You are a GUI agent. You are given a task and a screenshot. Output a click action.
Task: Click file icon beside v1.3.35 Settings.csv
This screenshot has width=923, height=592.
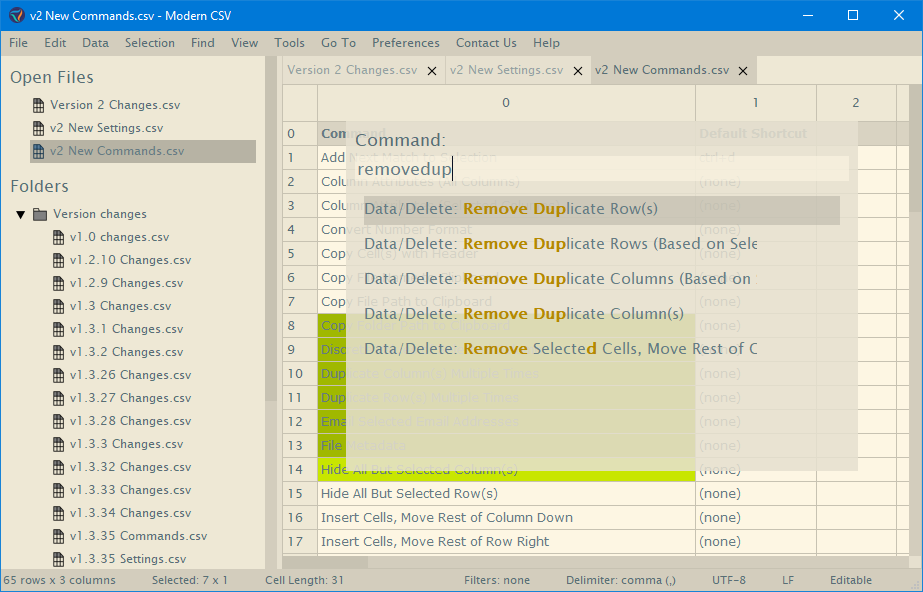pyautogui.click(x=58, y=559)
